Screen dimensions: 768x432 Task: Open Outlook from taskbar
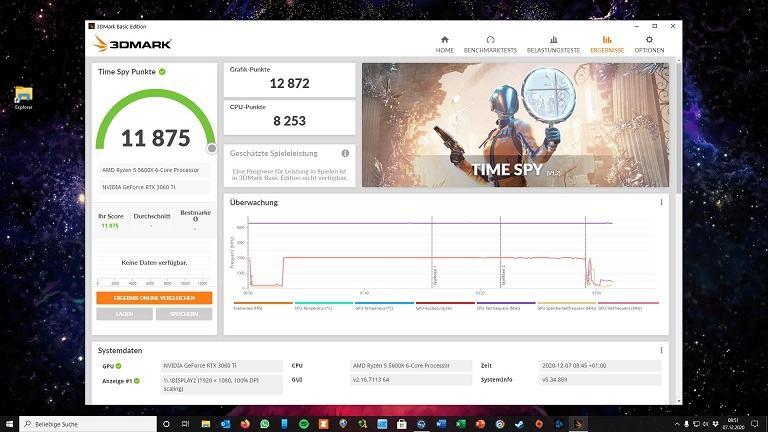pyautogui.click(x=225, y=424)
